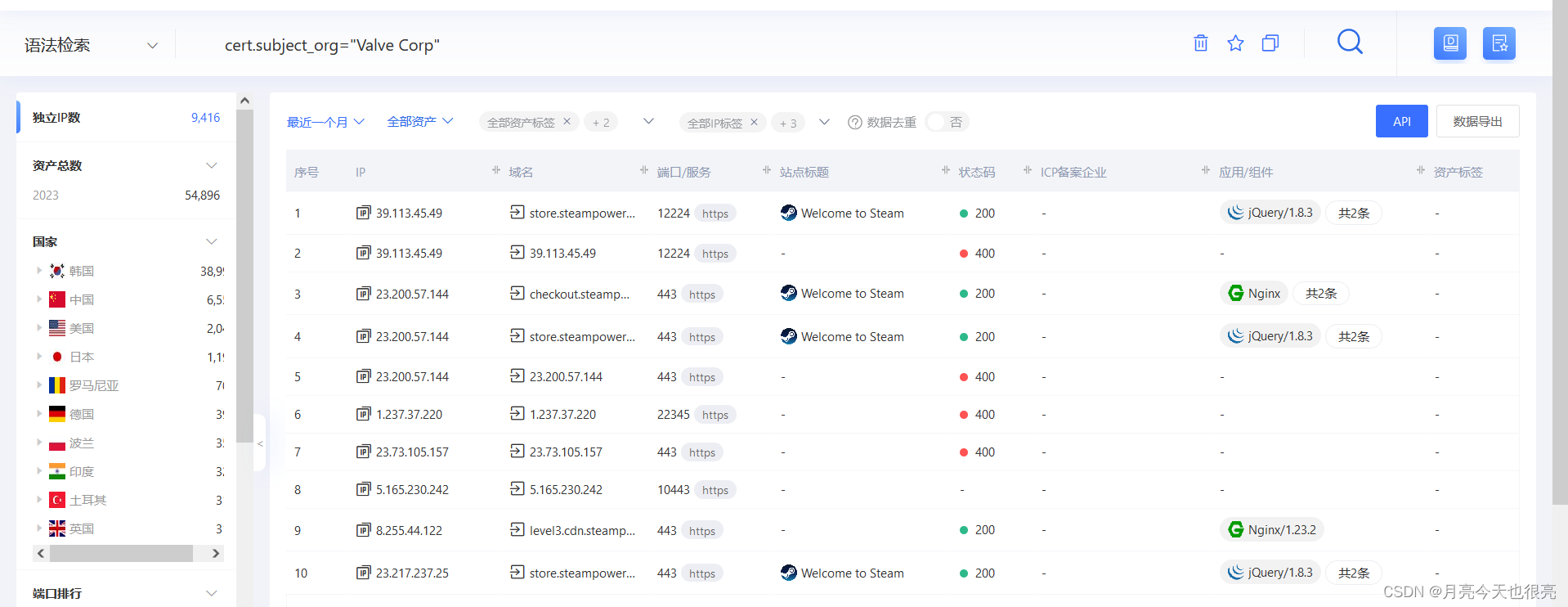Expand the 端口排行 section
Screen dimensions: 1568x607
pos(212,593)
